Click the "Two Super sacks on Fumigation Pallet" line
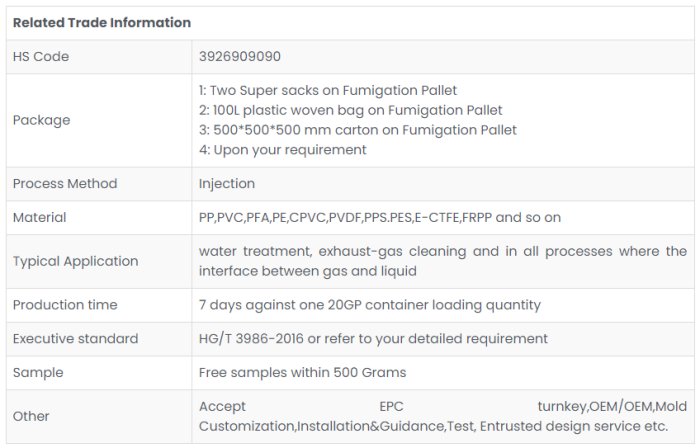 328,90
